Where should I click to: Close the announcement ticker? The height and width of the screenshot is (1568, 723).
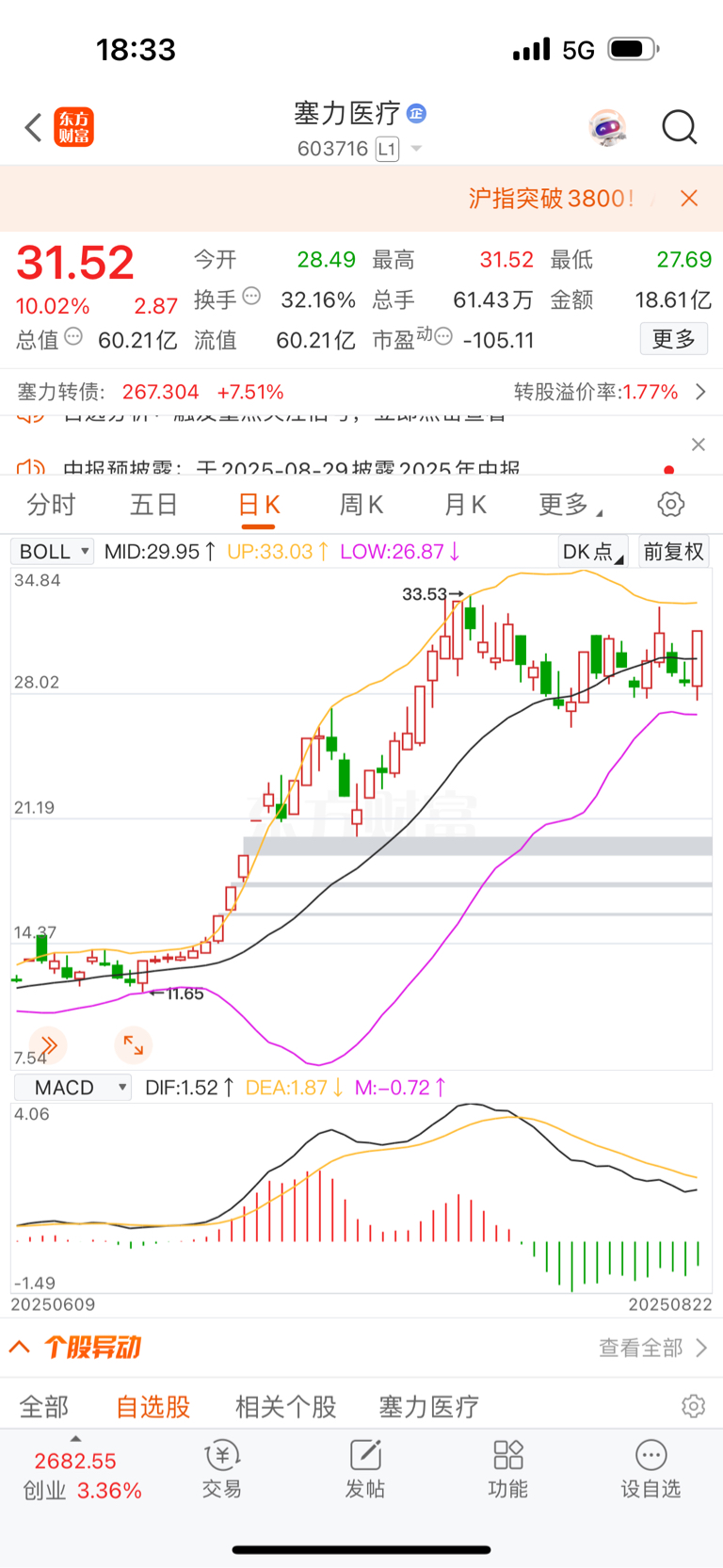click(699, 445)
